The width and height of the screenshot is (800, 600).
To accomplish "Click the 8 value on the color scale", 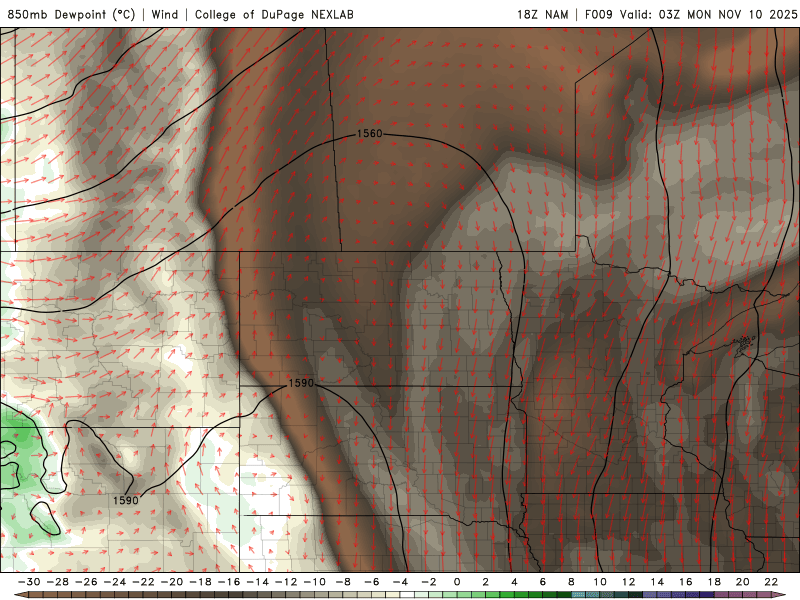I will tap(571, 582).
